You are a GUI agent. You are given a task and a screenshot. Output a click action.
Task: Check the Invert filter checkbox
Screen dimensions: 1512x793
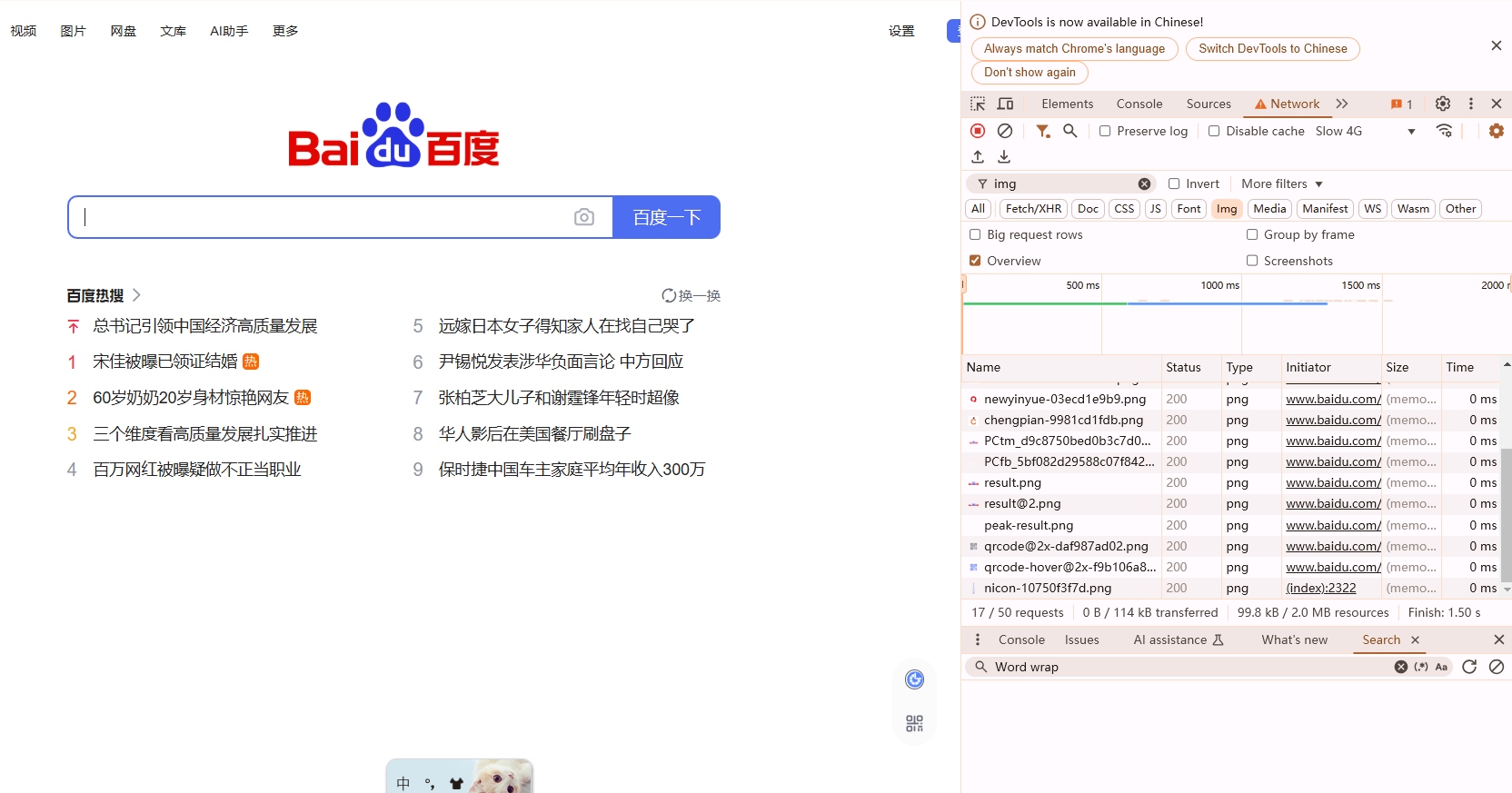tap(1174, 183)
